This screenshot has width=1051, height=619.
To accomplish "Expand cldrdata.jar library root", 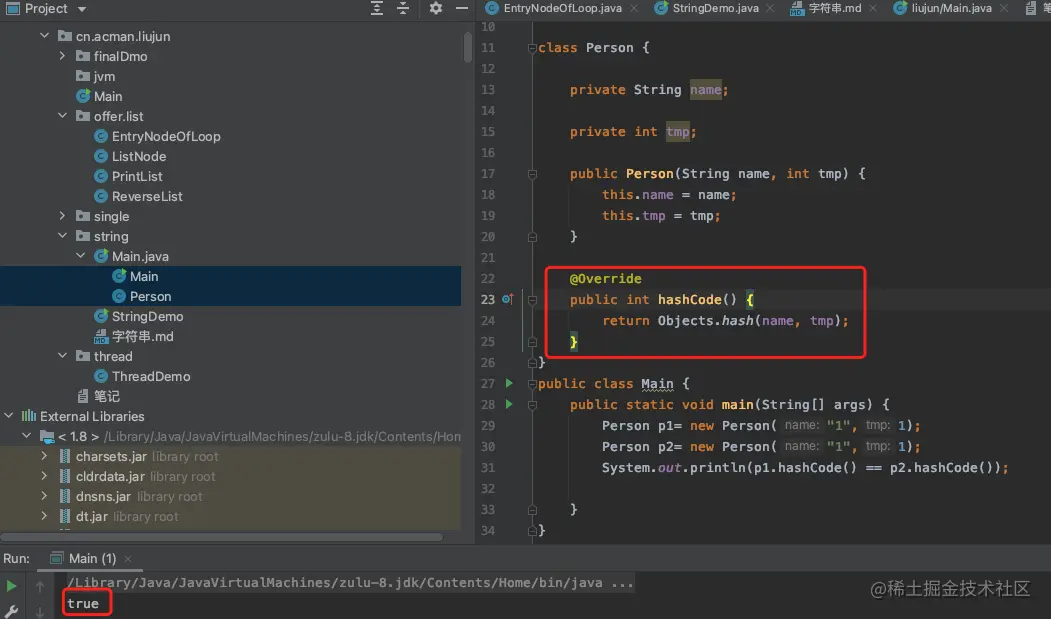I will (44, 476).
